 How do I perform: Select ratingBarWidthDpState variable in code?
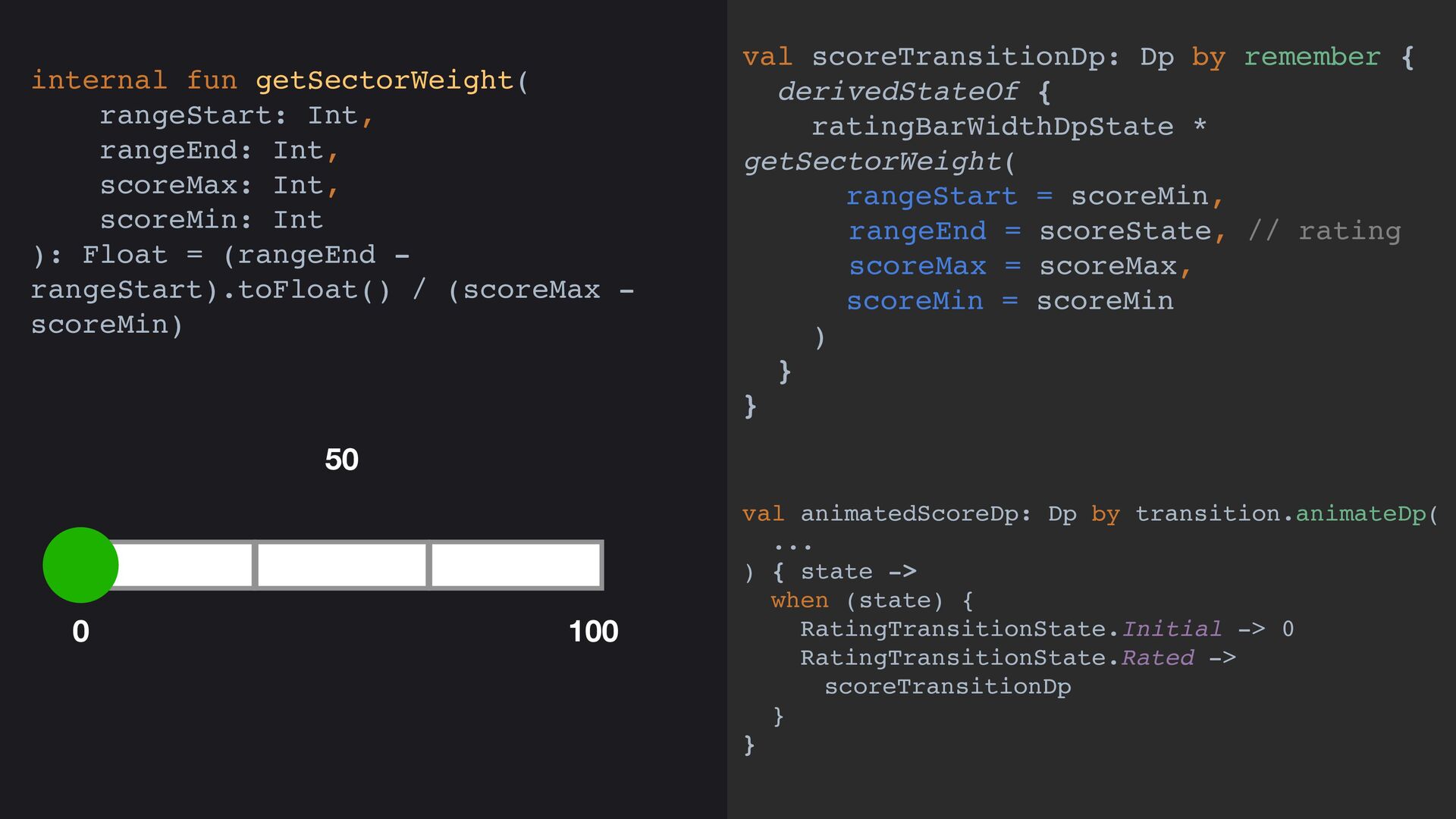point(992,127)
